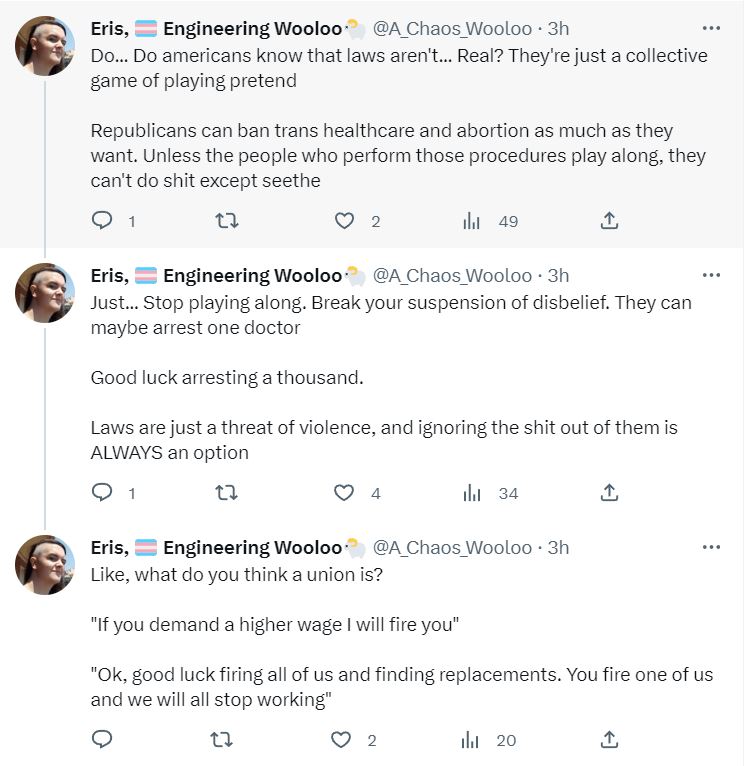Like the union tweet with 2 likes

pos(341,740)
